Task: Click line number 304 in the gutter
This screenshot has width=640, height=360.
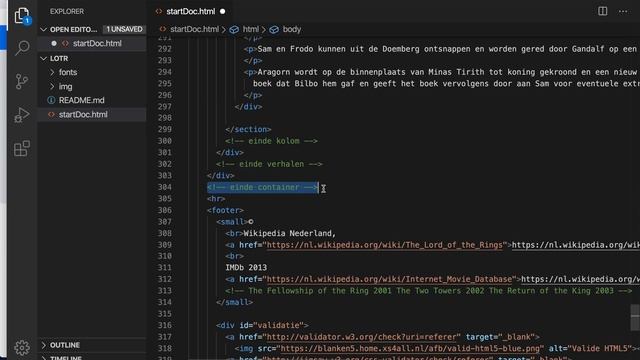Action: (164, 187)
